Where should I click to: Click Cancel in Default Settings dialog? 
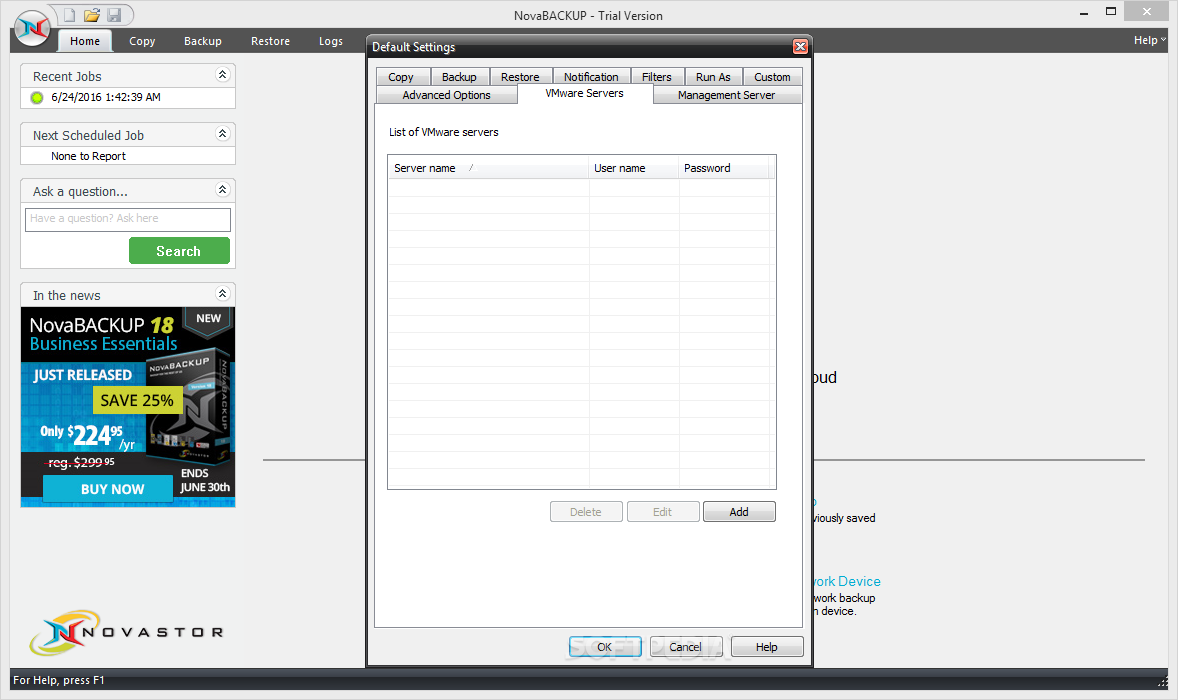tap(685, 647)
